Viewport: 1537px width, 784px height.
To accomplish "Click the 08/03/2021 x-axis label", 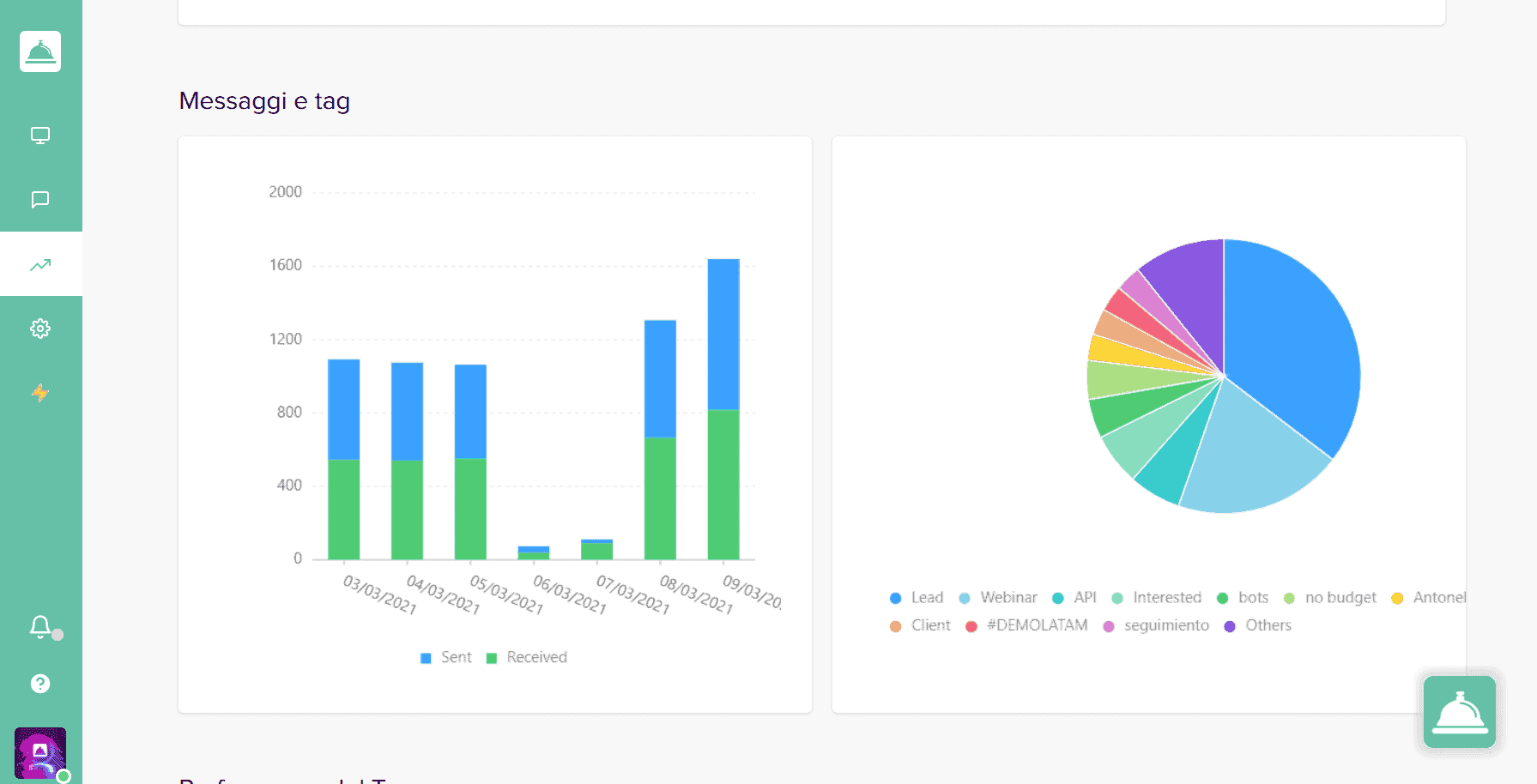I will coord(696,595).
